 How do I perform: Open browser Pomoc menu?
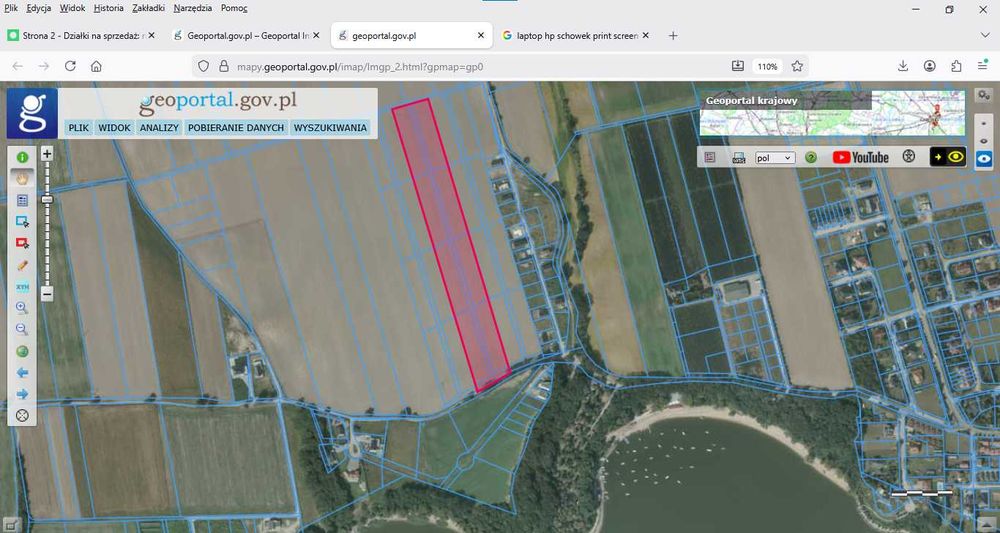click(x=234, y=8)
